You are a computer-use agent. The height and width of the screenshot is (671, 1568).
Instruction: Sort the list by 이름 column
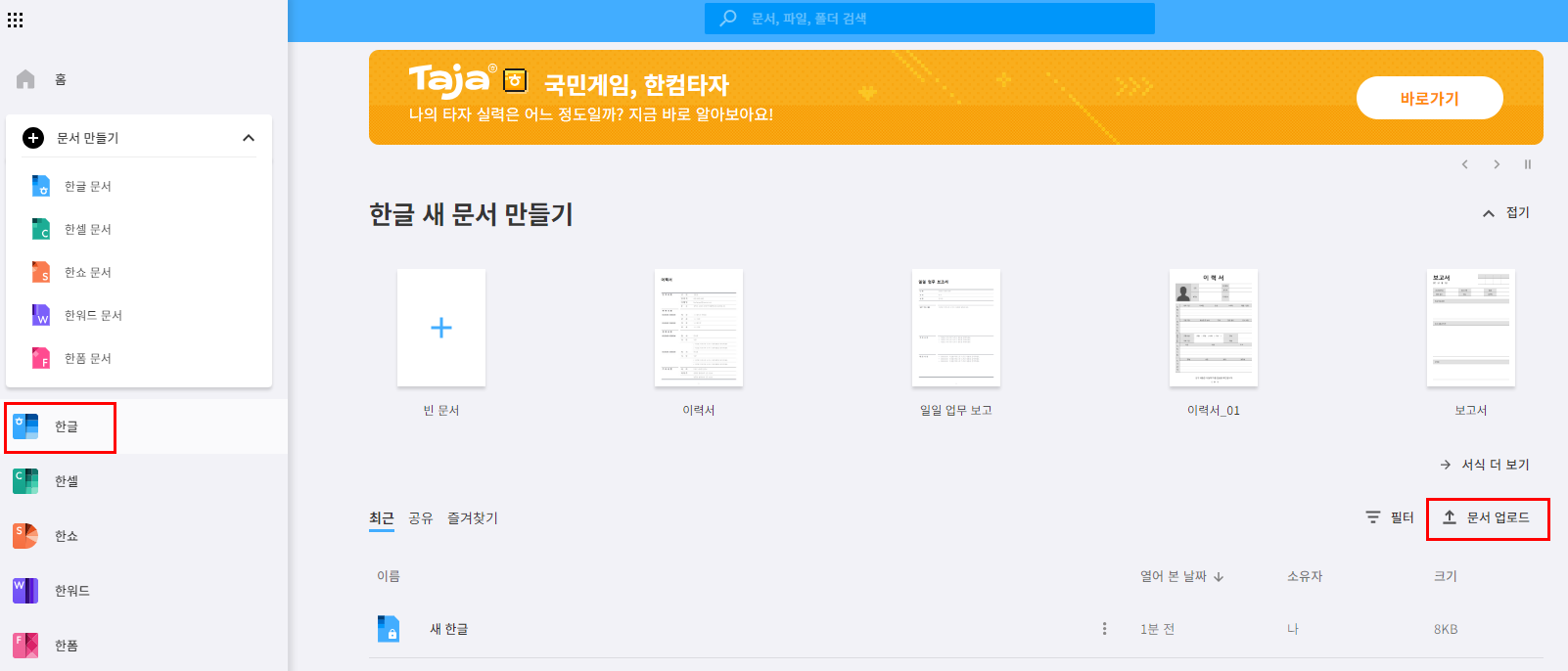tap(389, 576)
